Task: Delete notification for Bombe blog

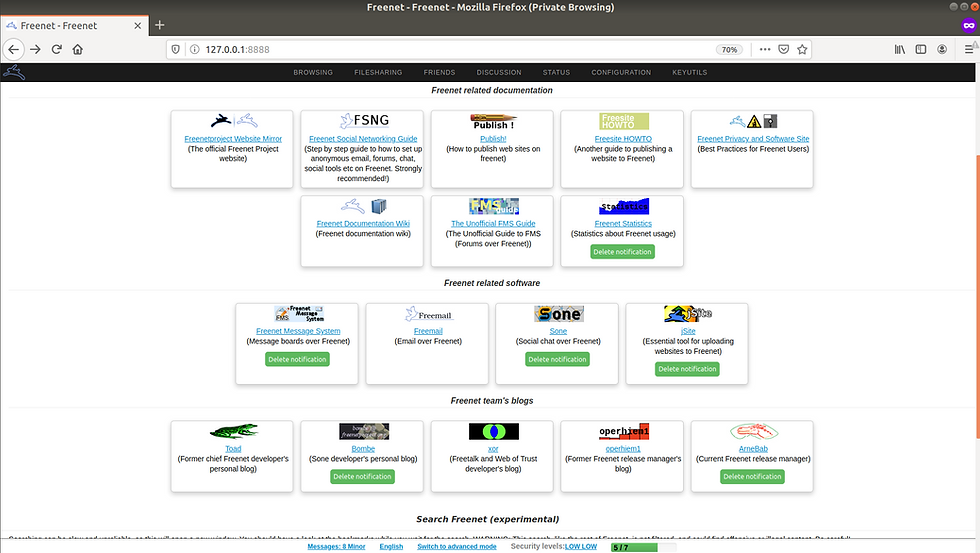Action: [x=362, y=477]
